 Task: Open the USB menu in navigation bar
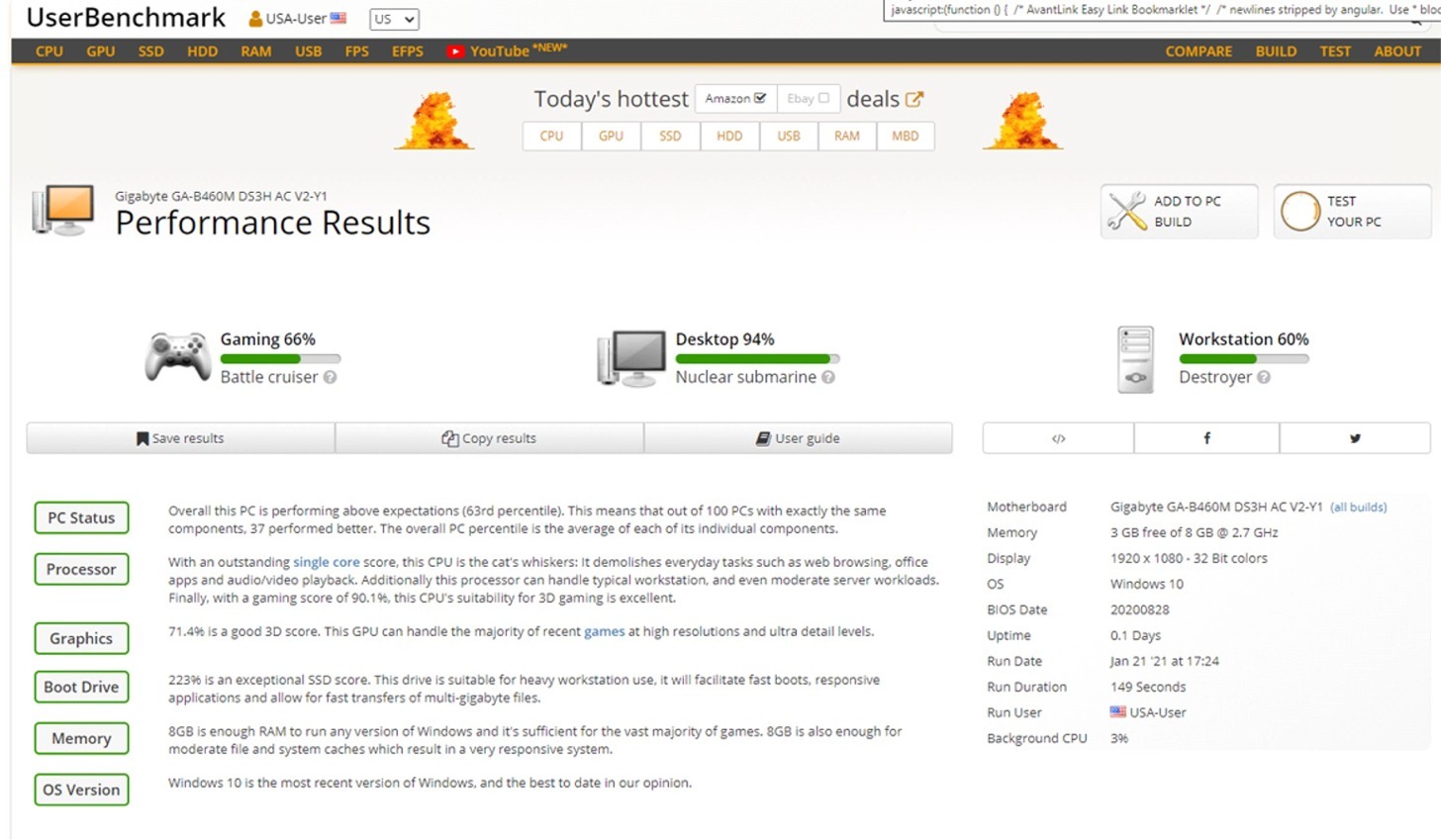point(309,51)
